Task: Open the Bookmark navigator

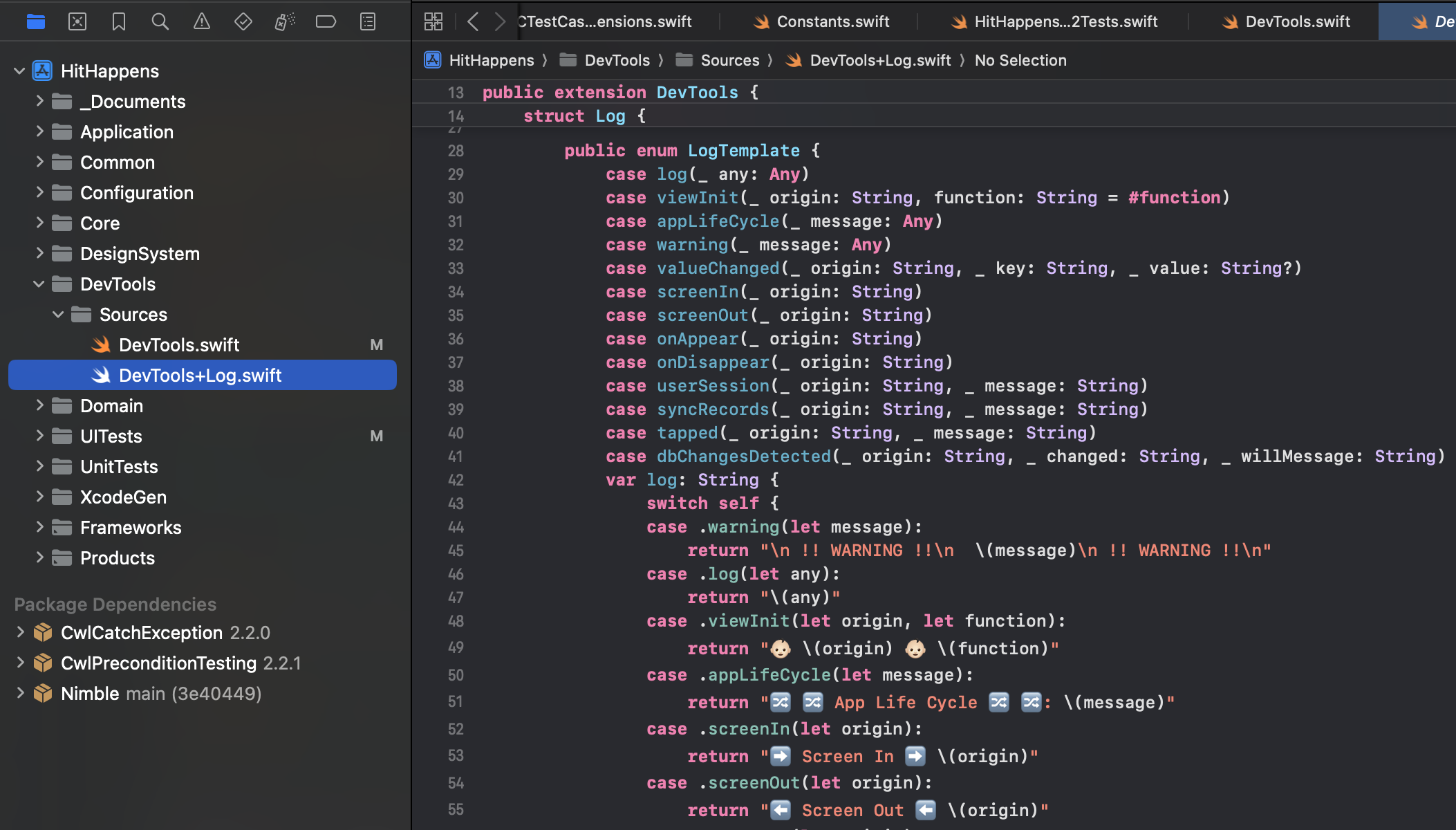Action: click(x=119, y=21)
